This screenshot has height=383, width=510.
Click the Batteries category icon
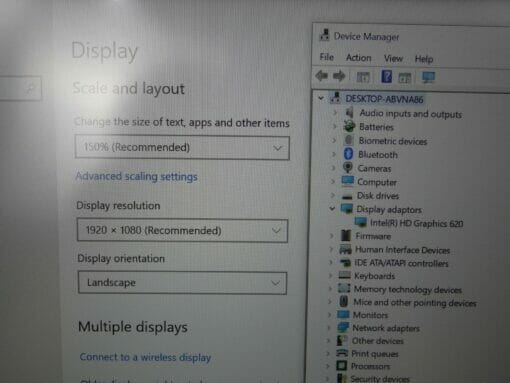click(349, 126)
